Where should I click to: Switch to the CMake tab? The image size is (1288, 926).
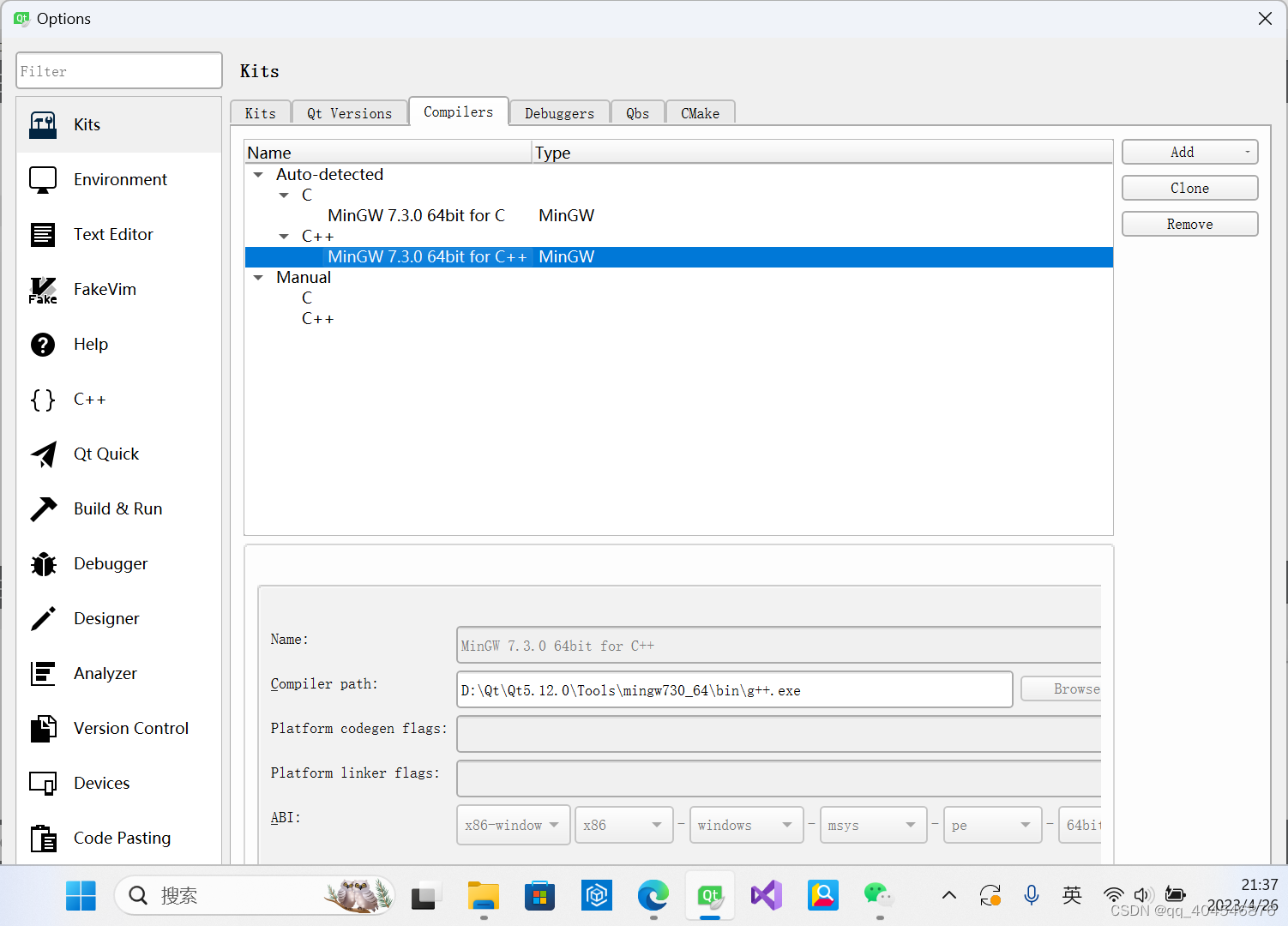[700, 112]
